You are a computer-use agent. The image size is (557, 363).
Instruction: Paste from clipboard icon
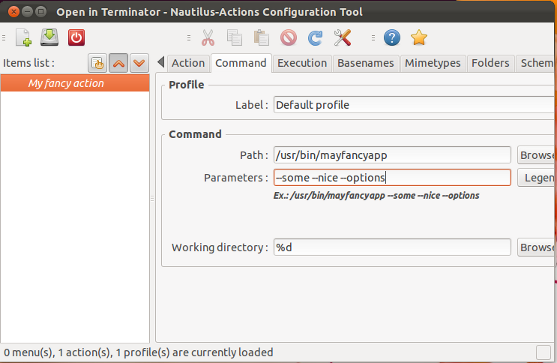261,38
